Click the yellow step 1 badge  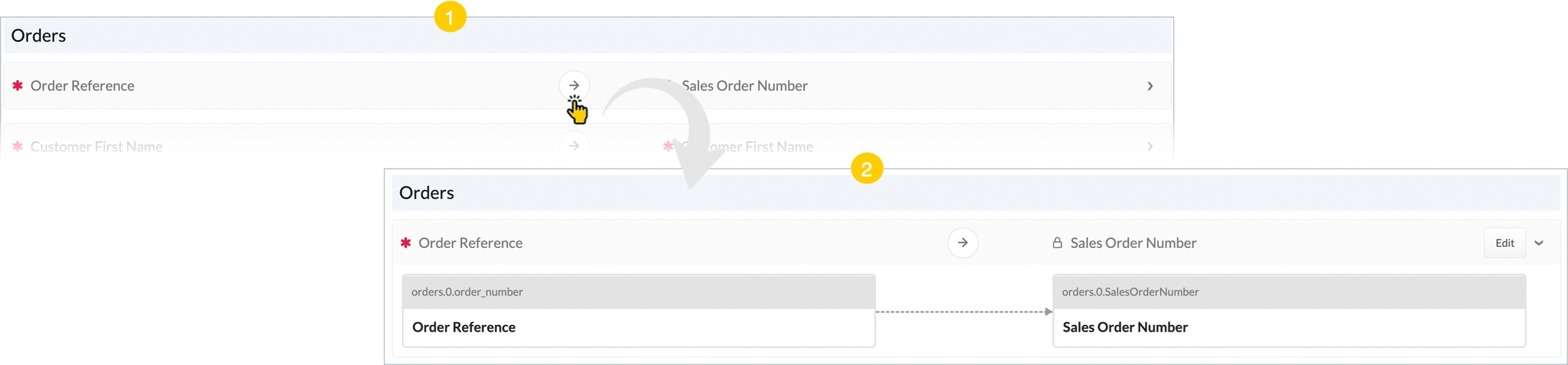pos(450,16)
